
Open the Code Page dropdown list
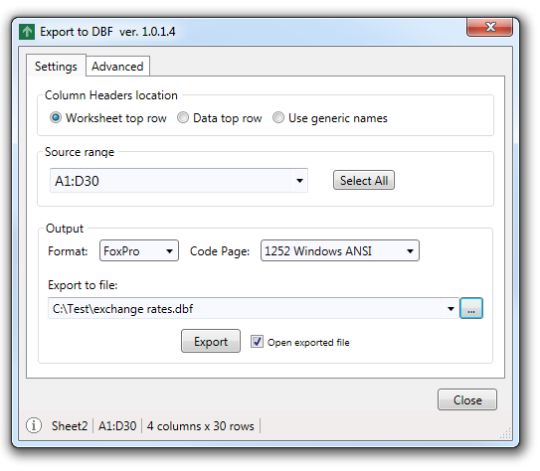pyautogui.click(x=340, y=251)
